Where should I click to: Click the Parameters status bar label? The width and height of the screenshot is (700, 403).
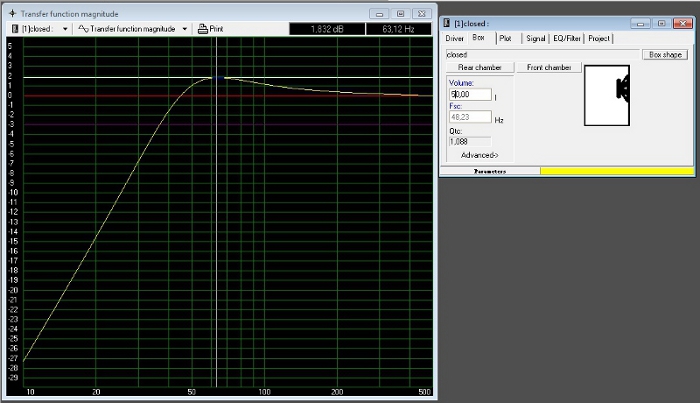490,171
